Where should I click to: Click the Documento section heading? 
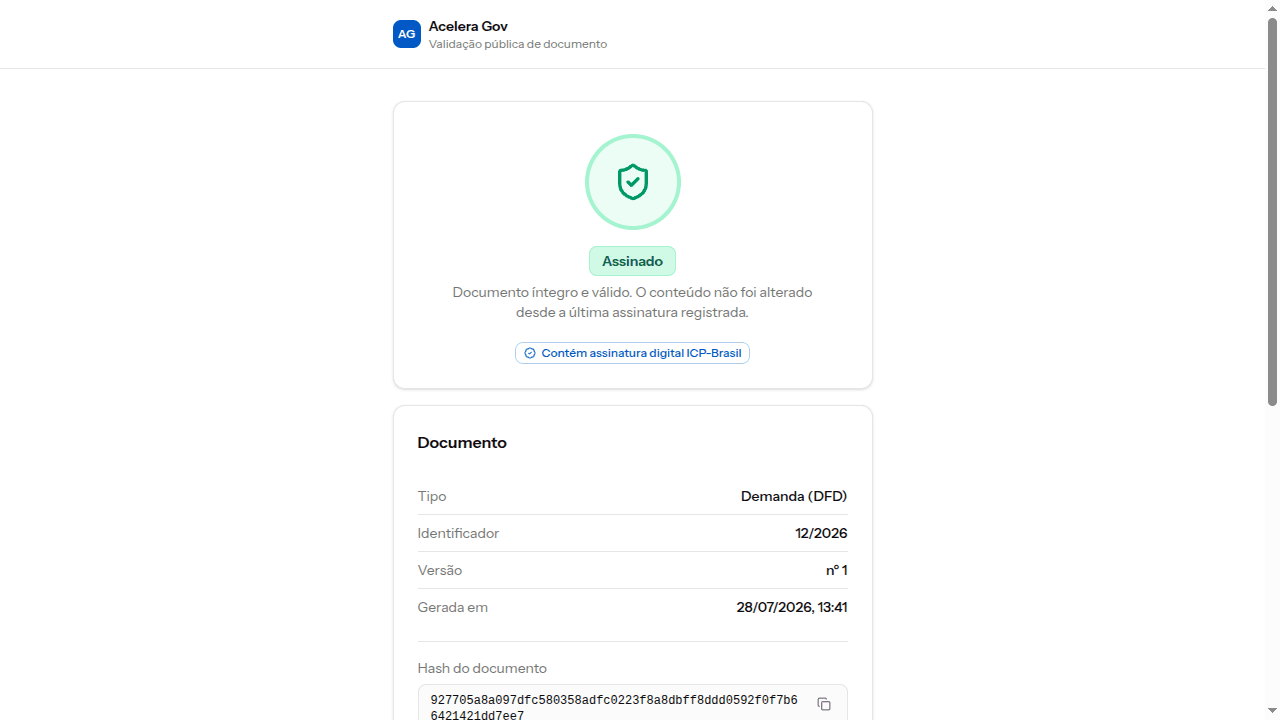[x=462, y=442]
